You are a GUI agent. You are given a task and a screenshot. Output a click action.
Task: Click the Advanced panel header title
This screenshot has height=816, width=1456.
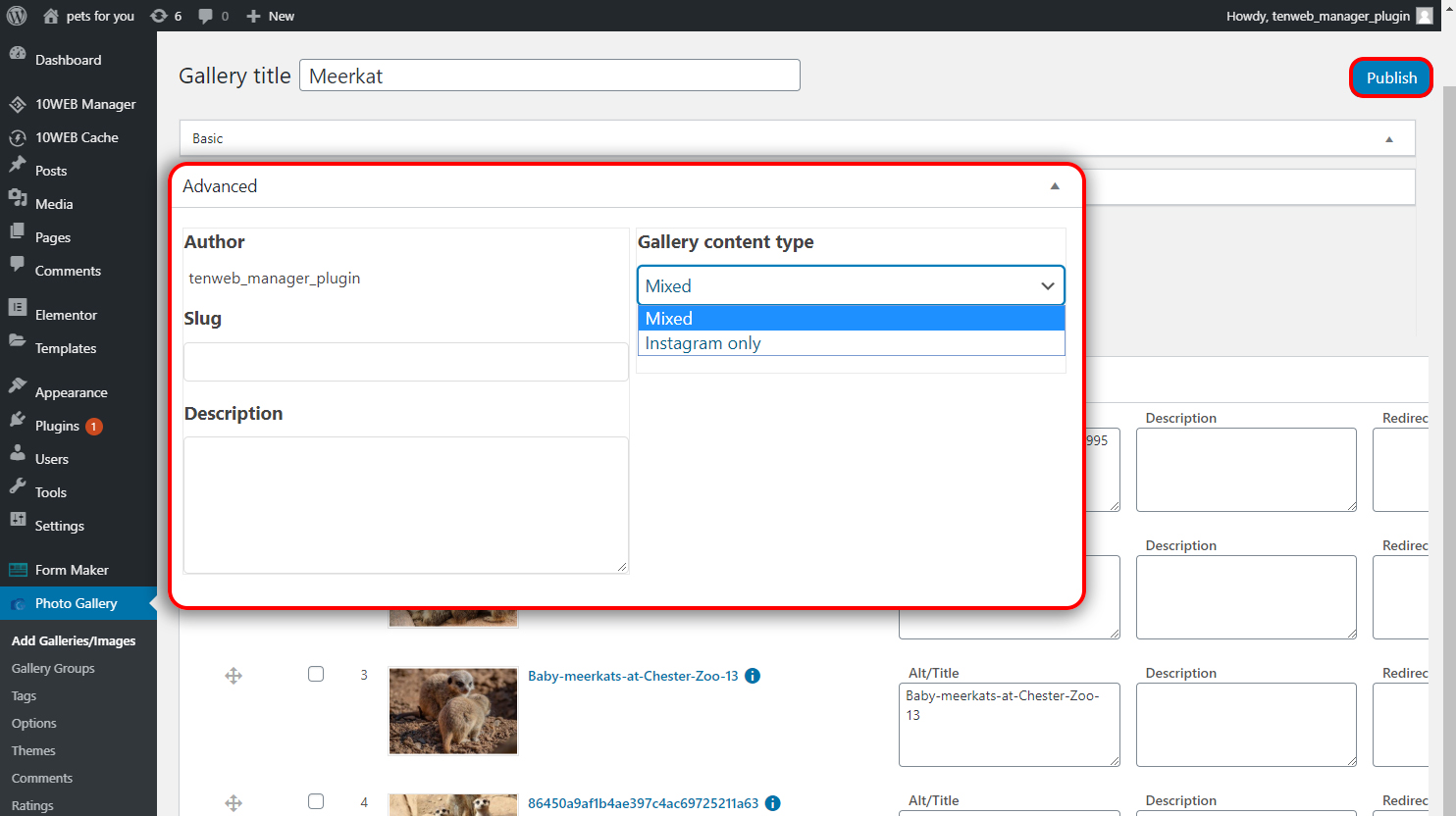click(220, 186)
